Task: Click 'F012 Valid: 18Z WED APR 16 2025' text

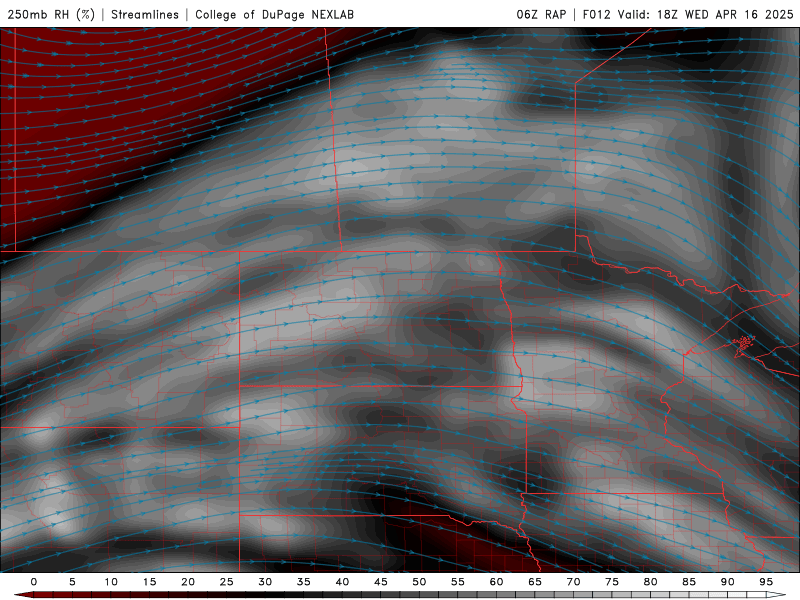Action: pyautogui.click(x=688, y=14)
